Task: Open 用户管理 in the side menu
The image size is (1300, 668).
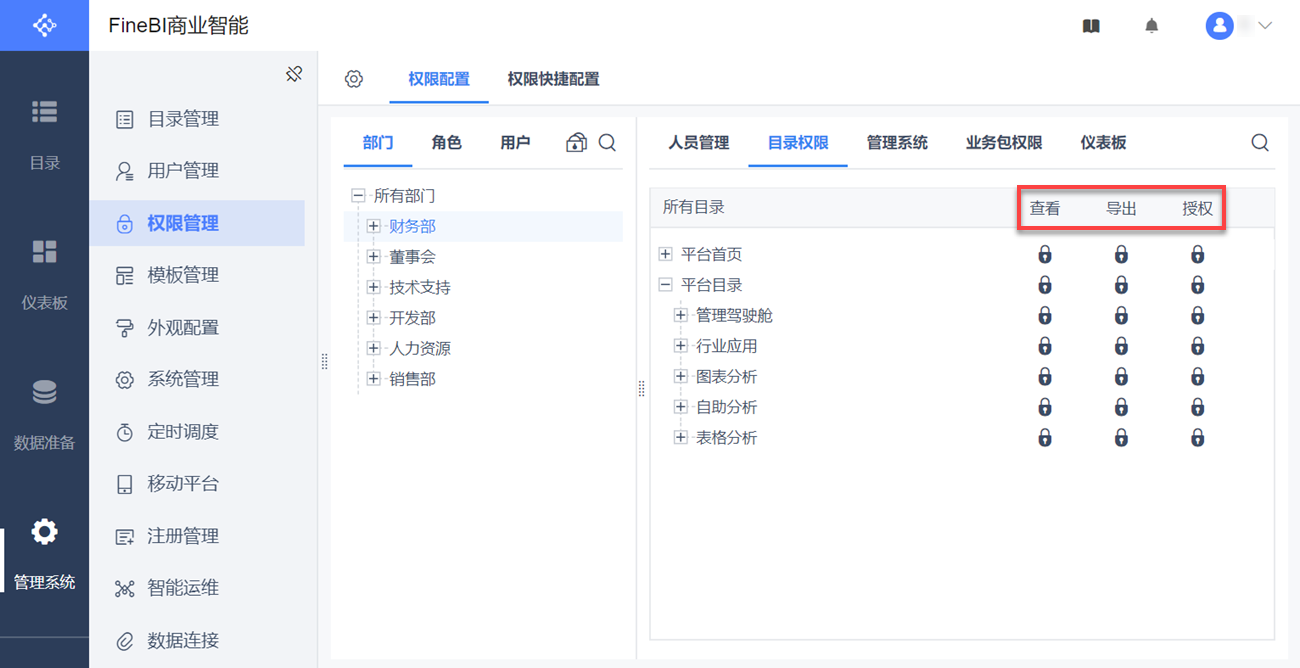Action: (182, 171)
